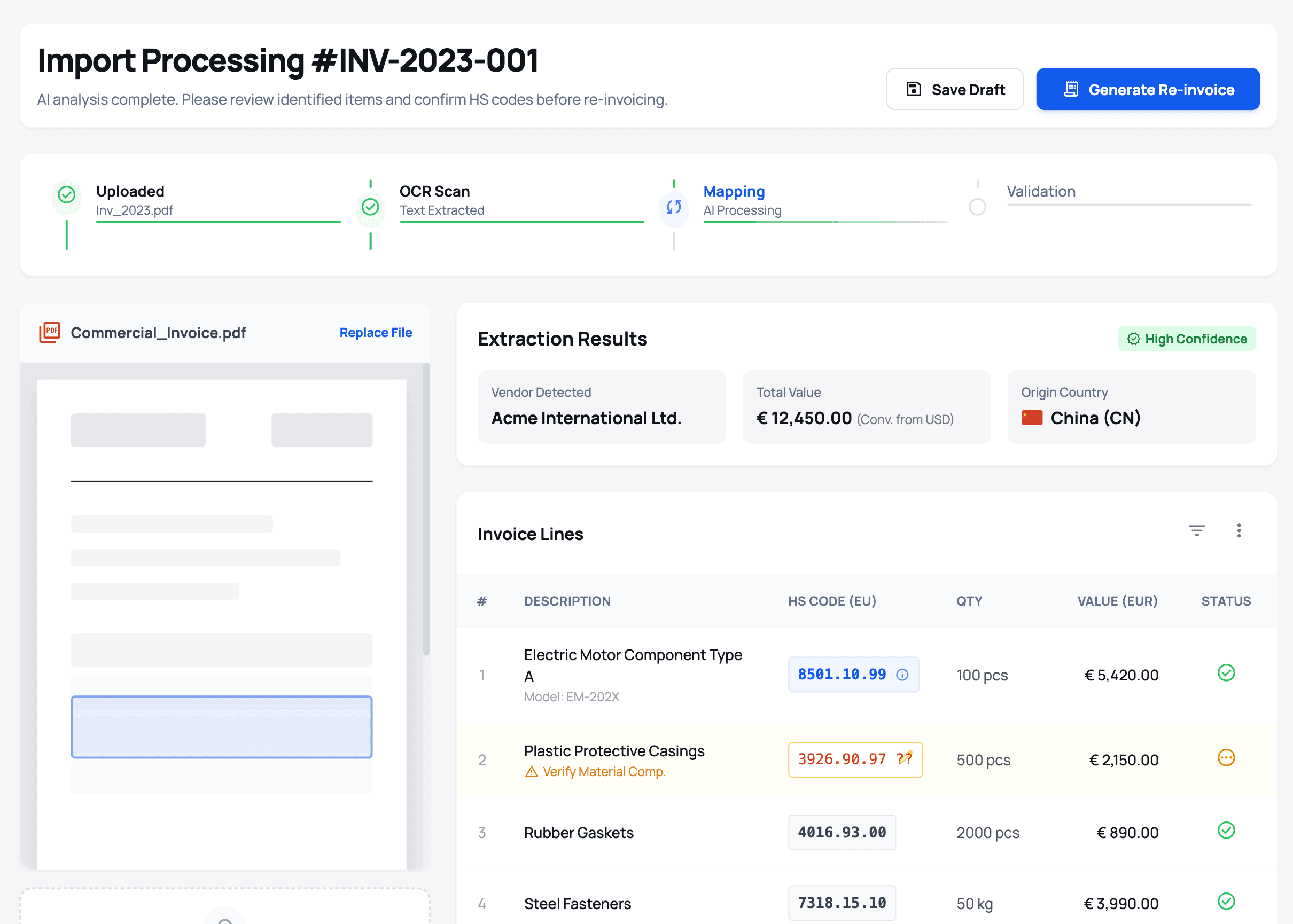Click green check status for Steel Fasteners row
Image resolution: width=1293 pixels, height=924 pixels.
(1226, 901)
